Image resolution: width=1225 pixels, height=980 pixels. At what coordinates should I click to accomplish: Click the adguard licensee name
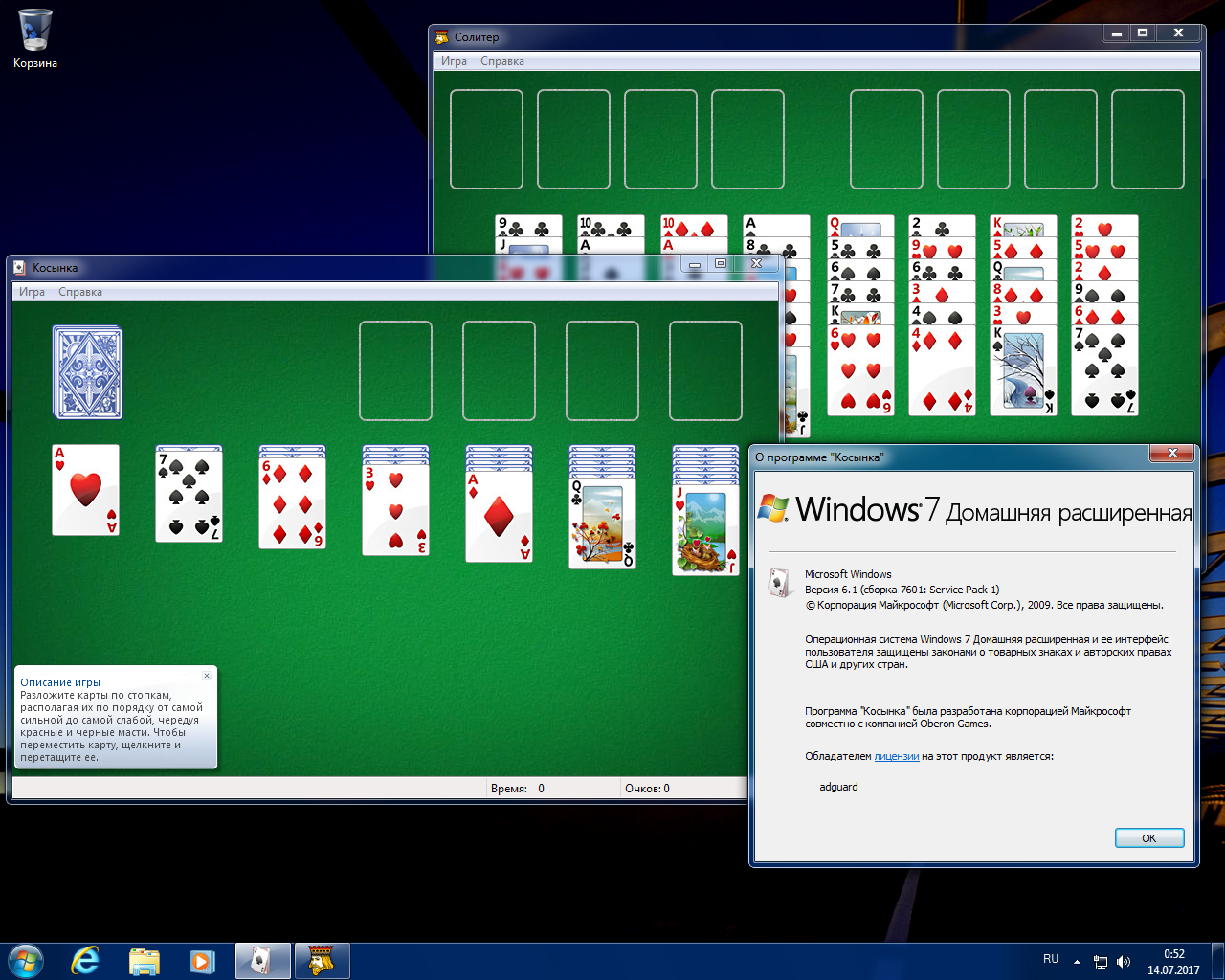(x=838, y=787)
